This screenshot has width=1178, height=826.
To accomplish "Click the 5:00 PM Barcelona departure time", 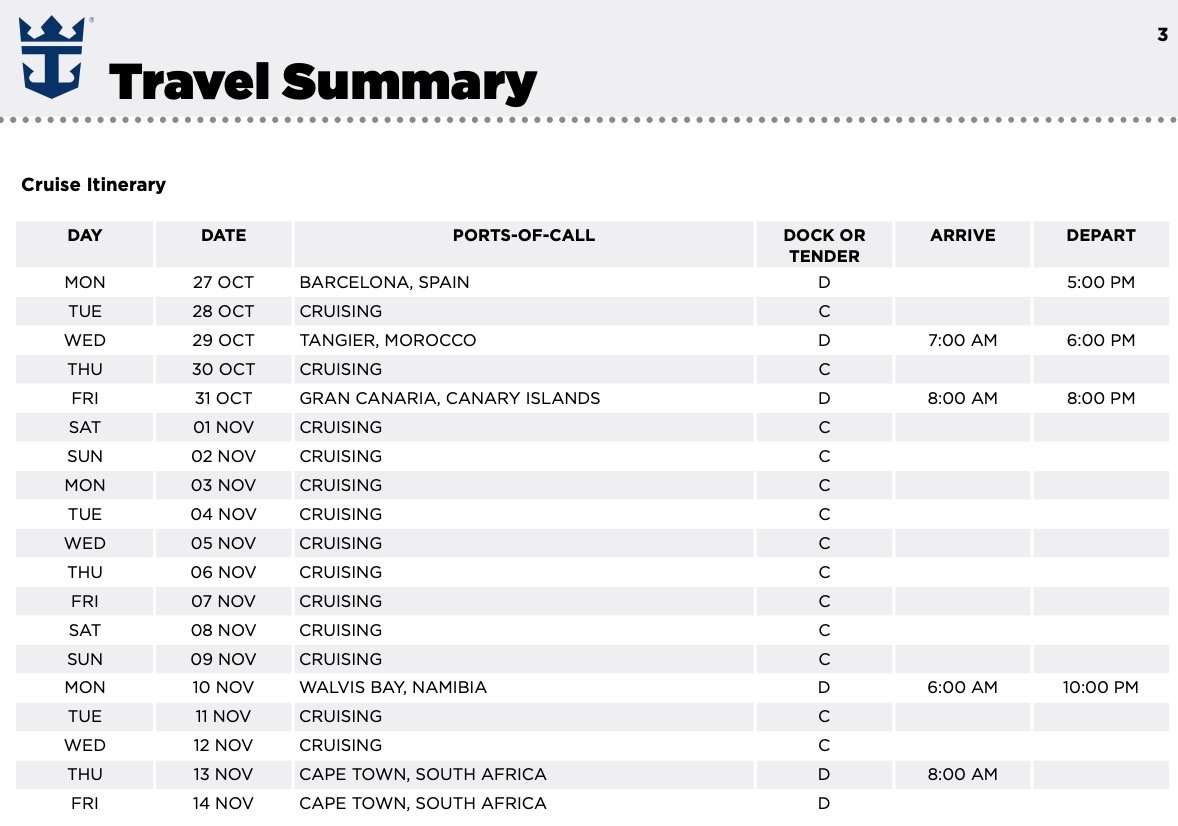I will point(1100,282).
